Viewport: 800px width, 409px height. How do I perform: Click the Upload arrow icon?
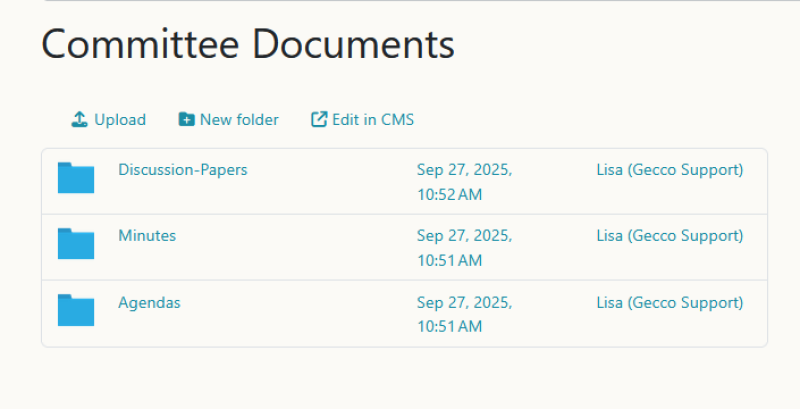(80, 120)
